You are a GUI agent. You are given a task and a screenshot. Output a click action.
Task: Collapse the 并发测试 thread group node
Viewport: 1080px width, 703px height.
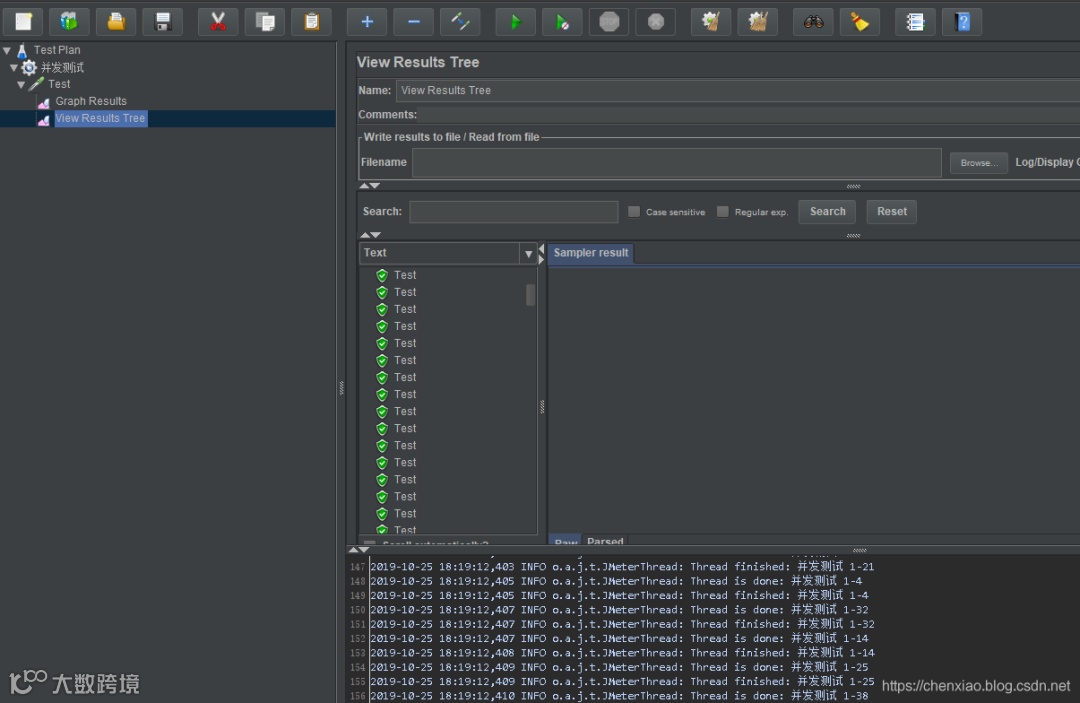coord(14,68)
